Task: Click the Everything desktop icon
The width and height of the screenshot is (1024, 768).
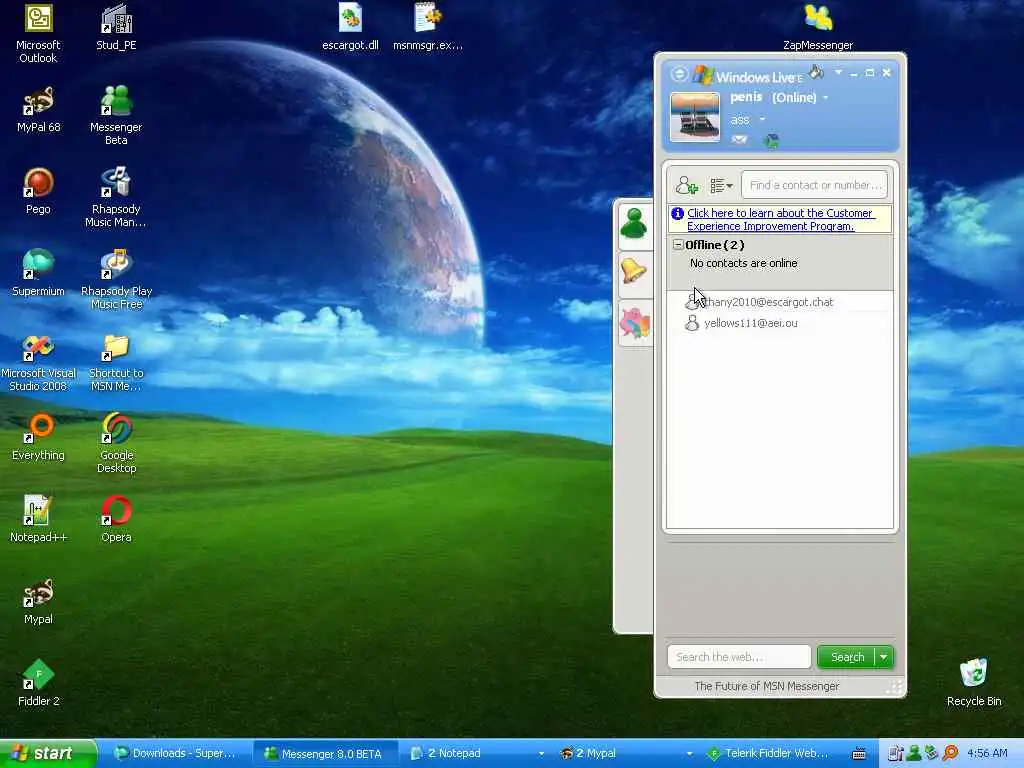Action: [x=38, y=438]
